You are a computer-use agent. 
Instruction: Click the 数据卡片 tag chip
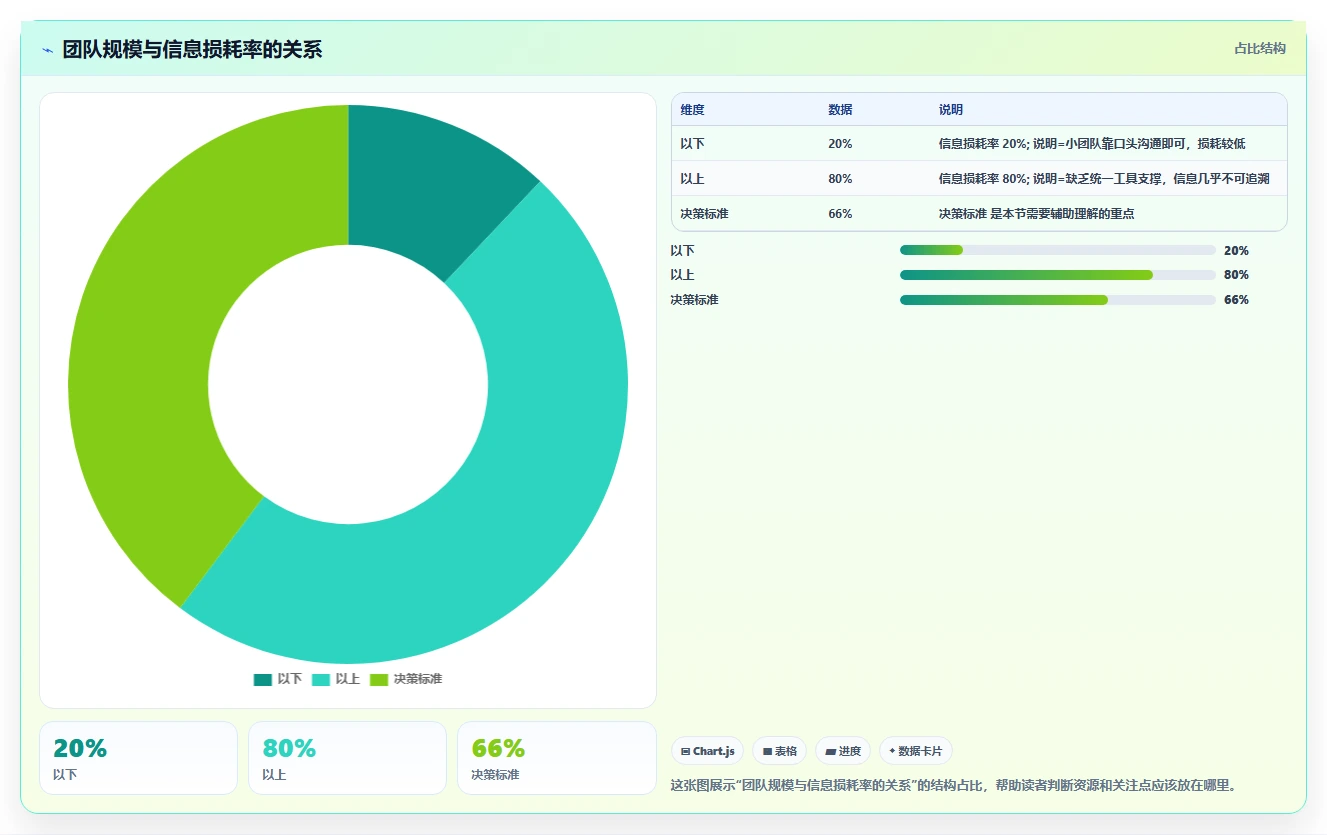coord(916,751)
